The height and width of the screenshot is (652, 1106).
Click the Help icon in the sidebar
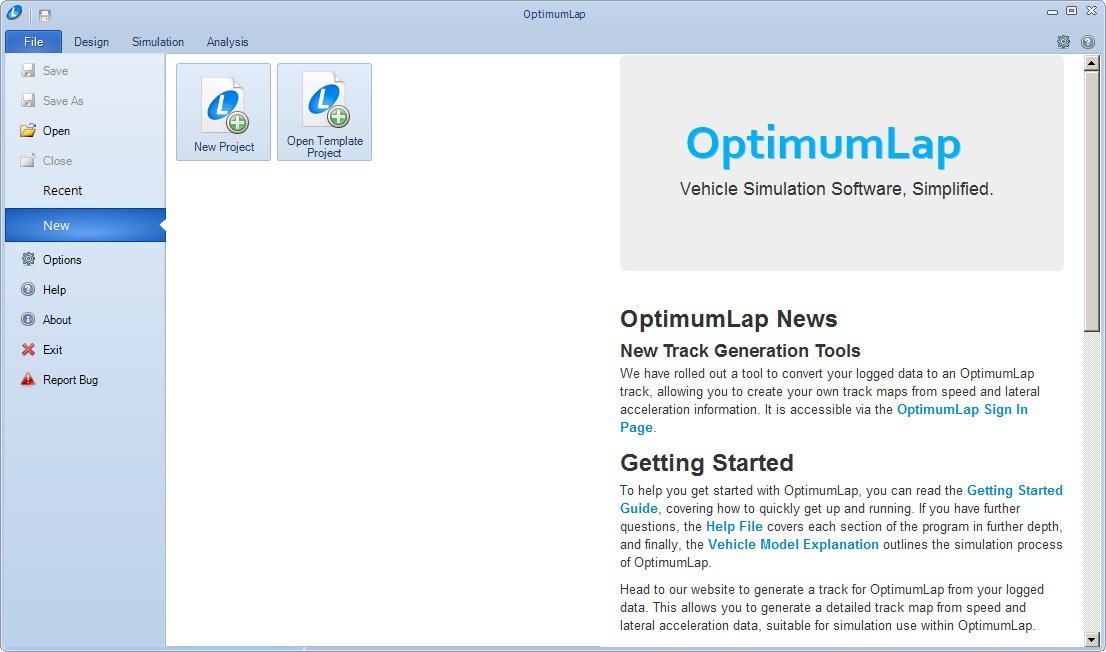point(28,289)
